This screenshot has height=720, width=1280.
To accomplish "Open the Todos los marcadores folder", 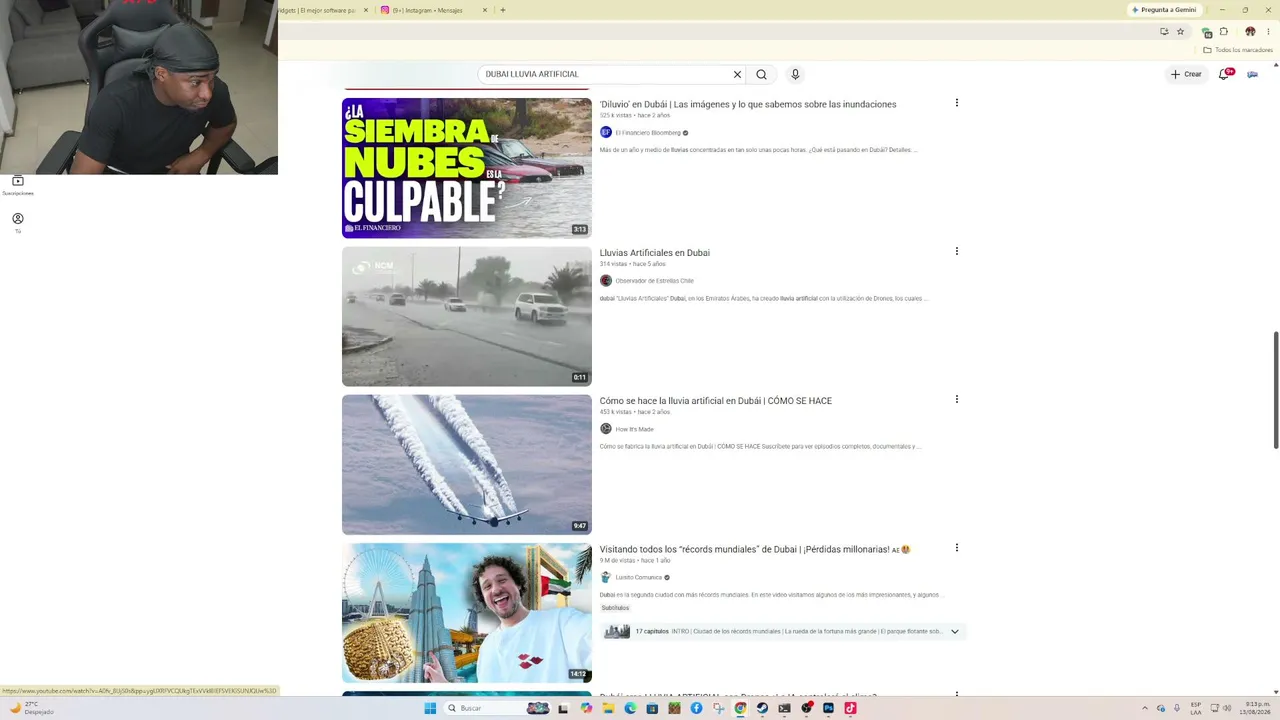I will [x=1238, y=50].
